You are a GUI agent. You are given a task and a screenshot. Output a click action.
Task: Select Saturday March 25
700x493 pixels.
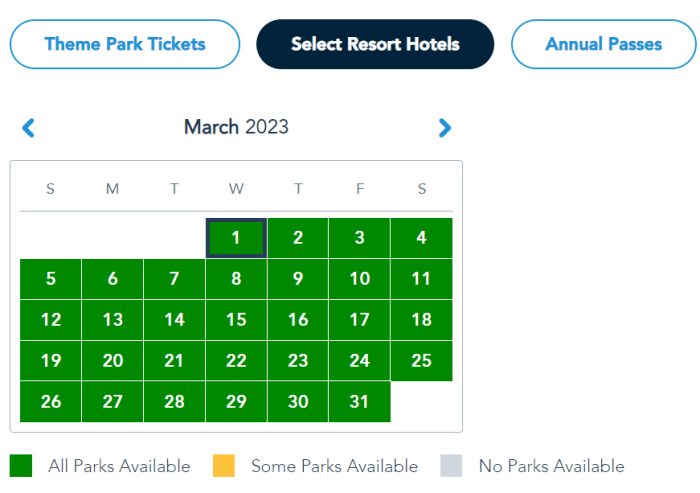[x=421, y=361]
